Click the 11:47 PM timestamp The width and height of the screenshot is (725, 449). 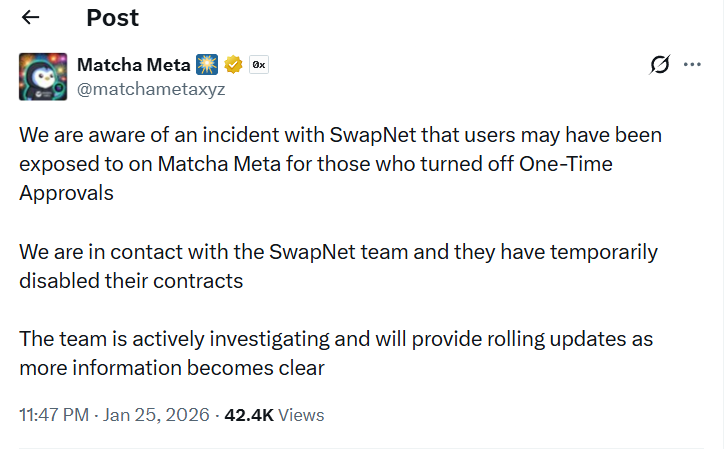tap(55, 415)
